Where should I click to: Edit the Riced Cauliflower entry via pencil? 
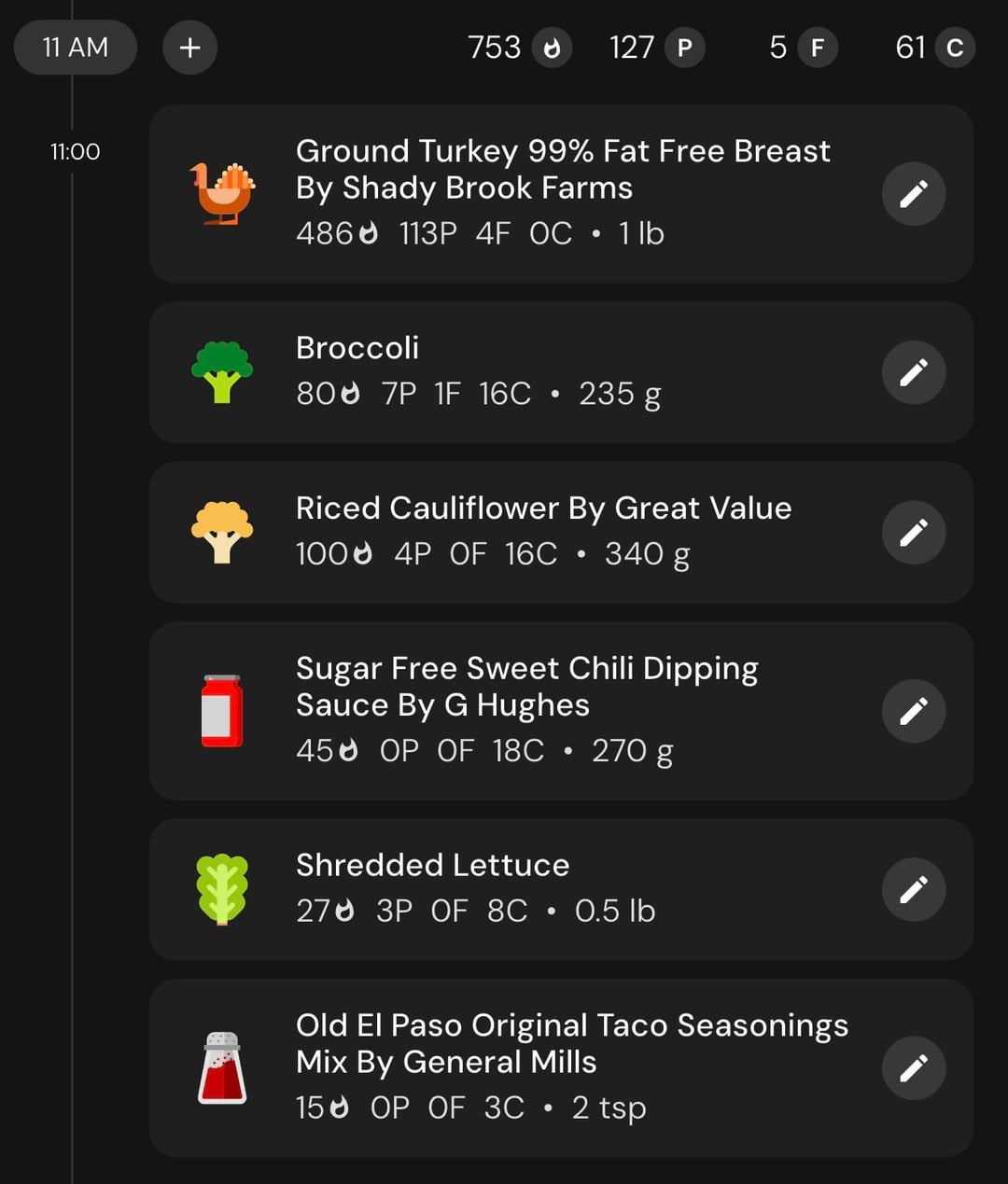913,533
